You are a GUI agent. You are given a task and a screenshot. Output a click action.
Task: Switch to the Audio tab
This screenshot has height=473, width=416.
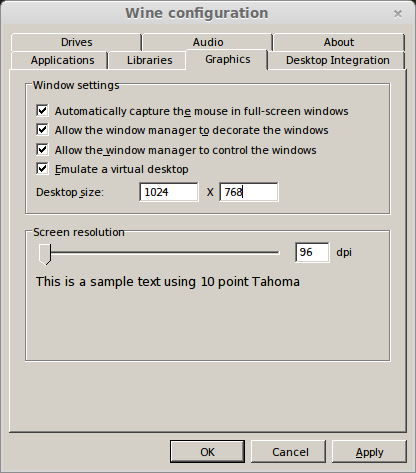point(208,42)
